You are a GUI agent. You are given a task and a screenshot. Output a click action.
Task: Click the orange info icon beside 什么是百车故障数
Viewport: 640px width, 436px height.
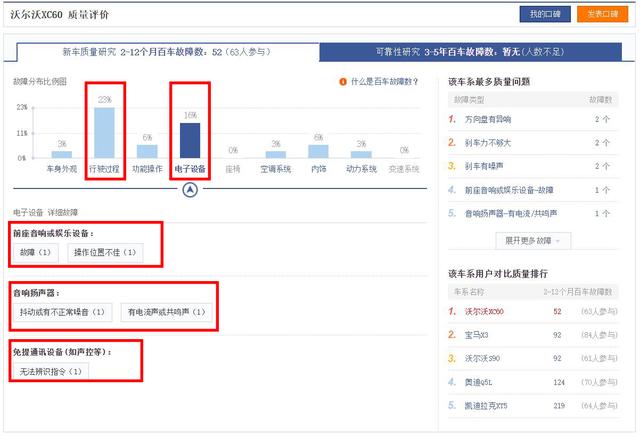(x=343, y=82)
